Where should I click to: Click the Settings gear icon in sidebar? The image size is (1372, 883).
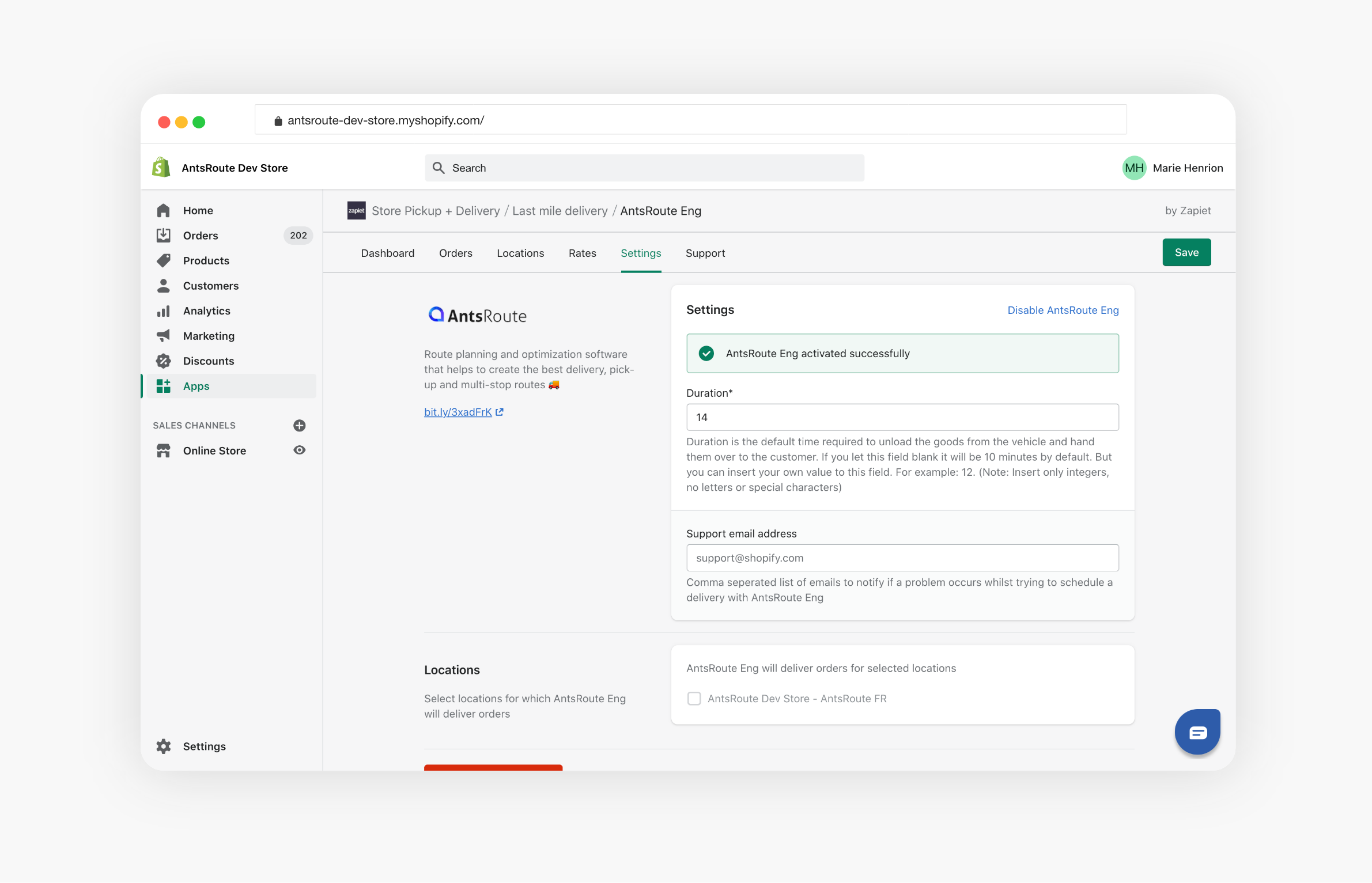pyautogui.click(x=163, y=746)
